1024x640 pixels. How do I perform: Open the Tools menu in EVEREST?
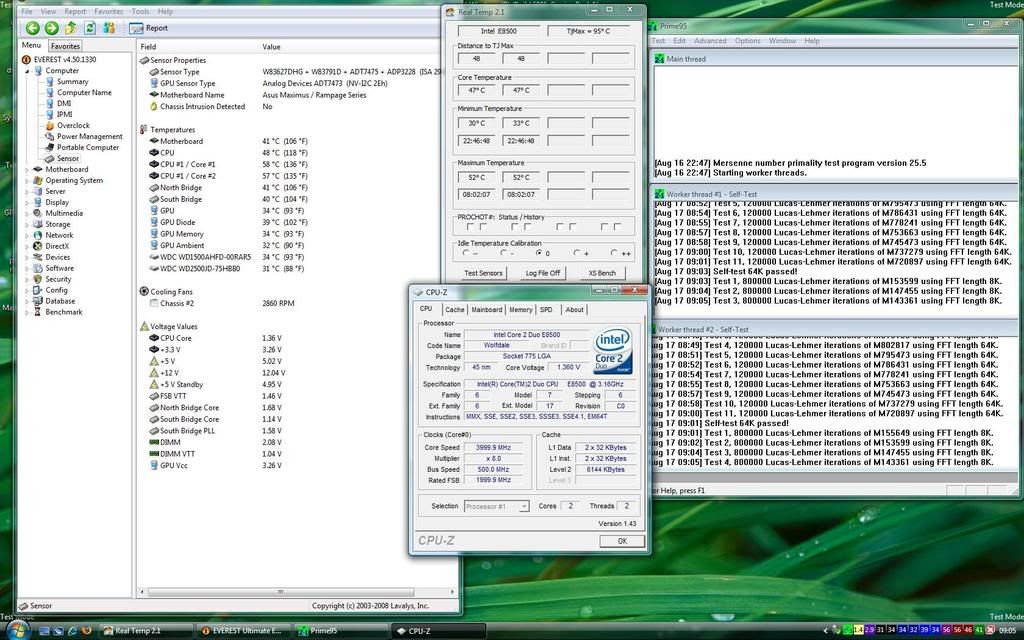click(140, 11)
